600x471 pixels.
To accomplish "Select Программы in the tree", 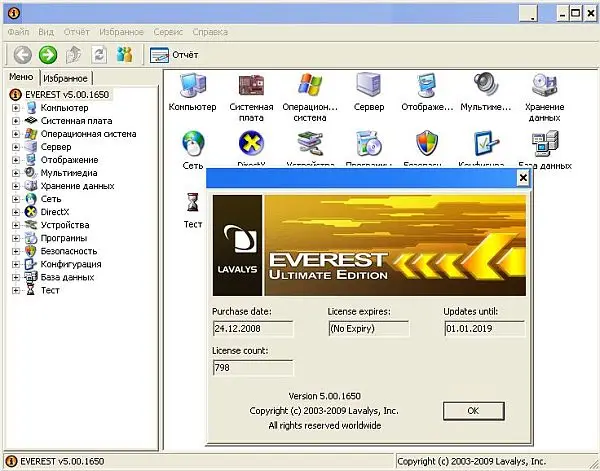I will 64,238.
